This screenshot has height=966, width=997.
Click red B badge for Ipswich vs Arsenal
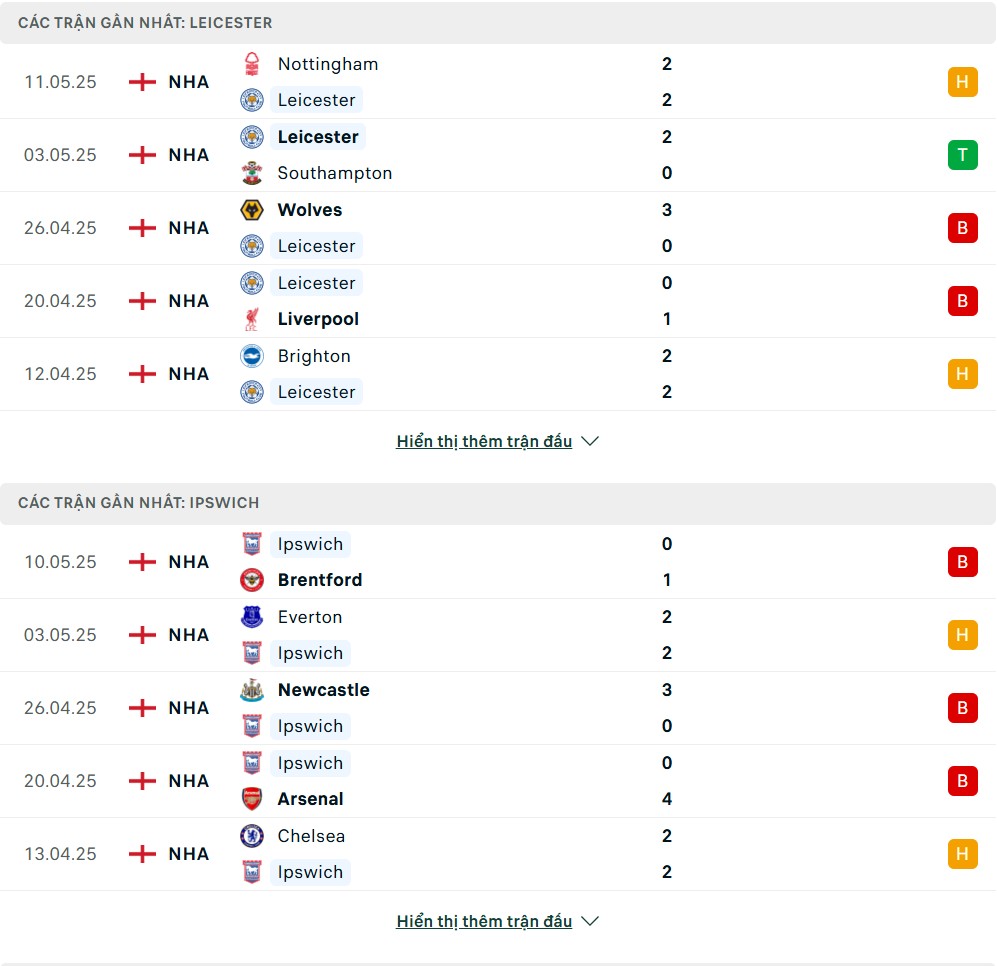(963, 781)
